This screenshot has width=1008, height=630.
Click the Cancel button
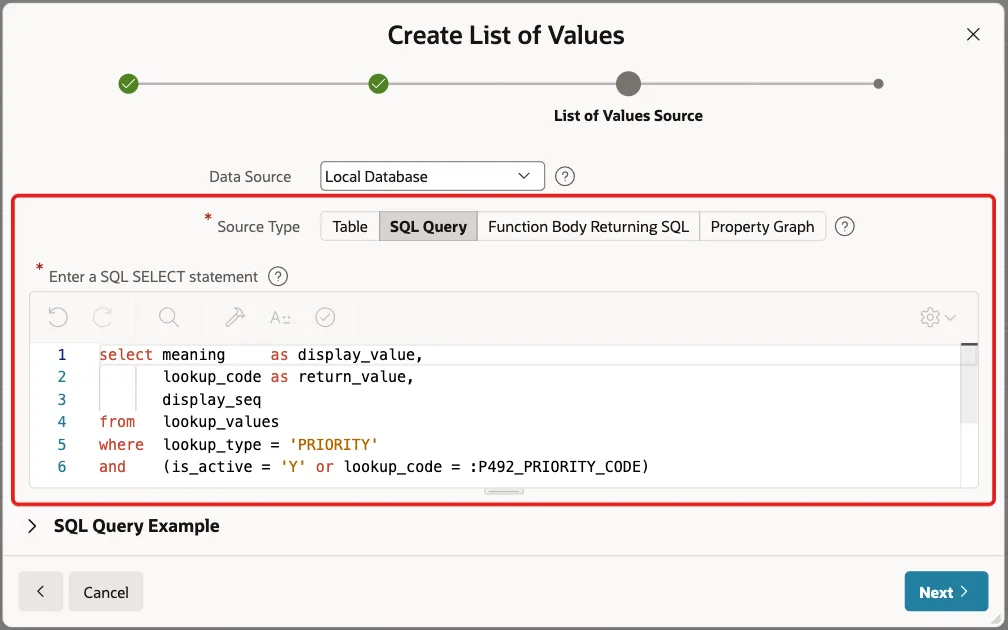[x=106, y=591]
